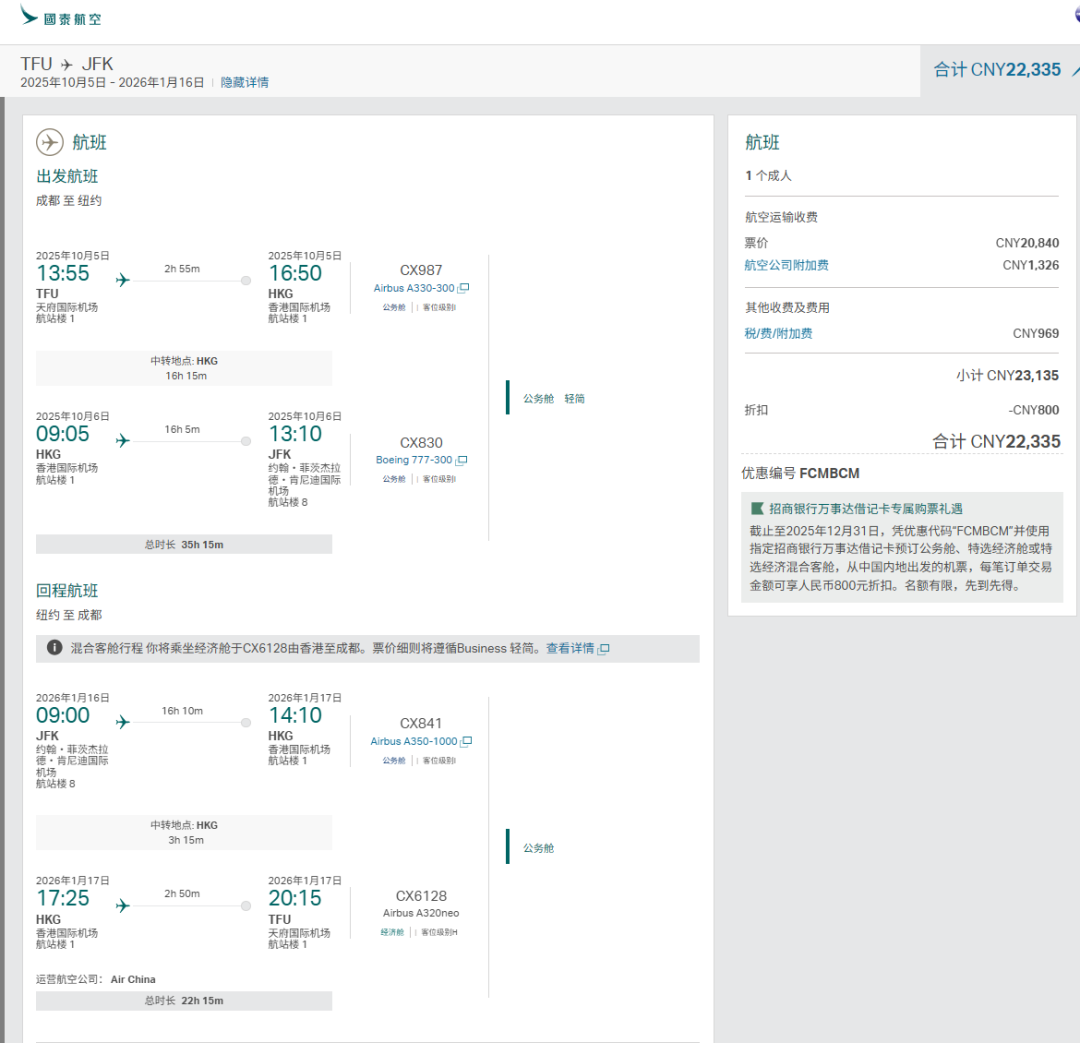Open the Airbus A350-1000 aircraft link
Image resolution: width=1080 pixels, height=1043 pixels.
[413, 742]
